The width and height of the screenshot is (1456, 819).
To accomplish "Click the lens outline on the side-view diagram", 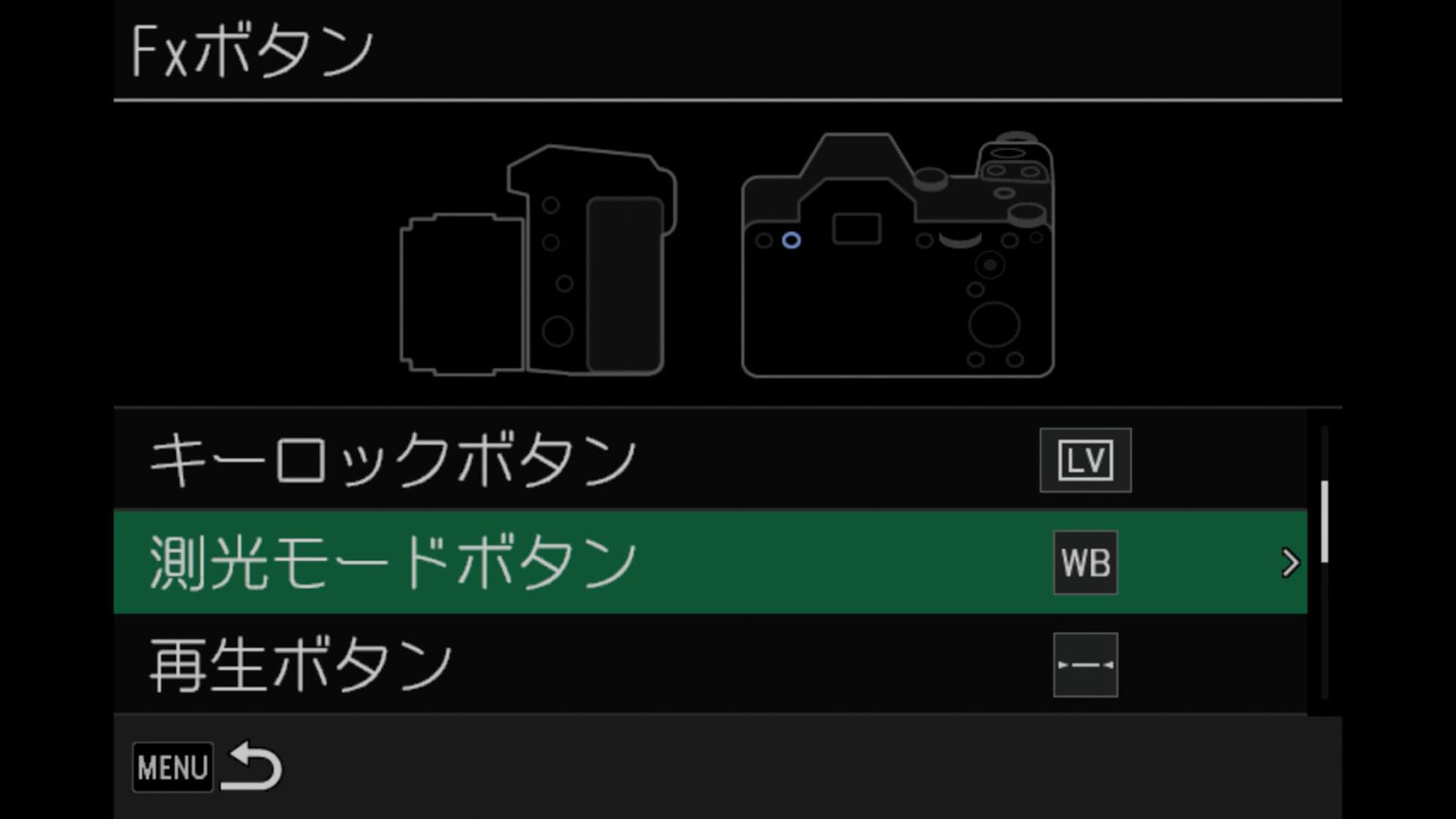I will (x=462, y=294).
